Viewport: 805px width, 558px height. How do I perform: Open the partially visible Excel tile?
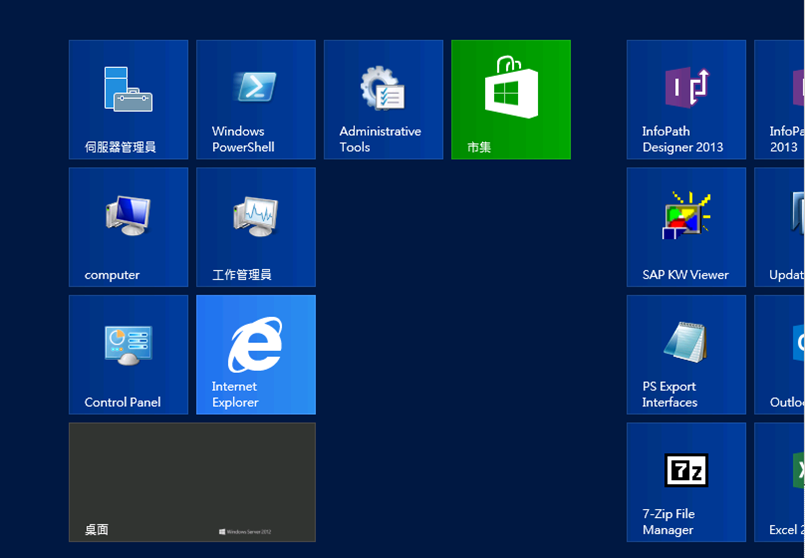pos(779,482)
